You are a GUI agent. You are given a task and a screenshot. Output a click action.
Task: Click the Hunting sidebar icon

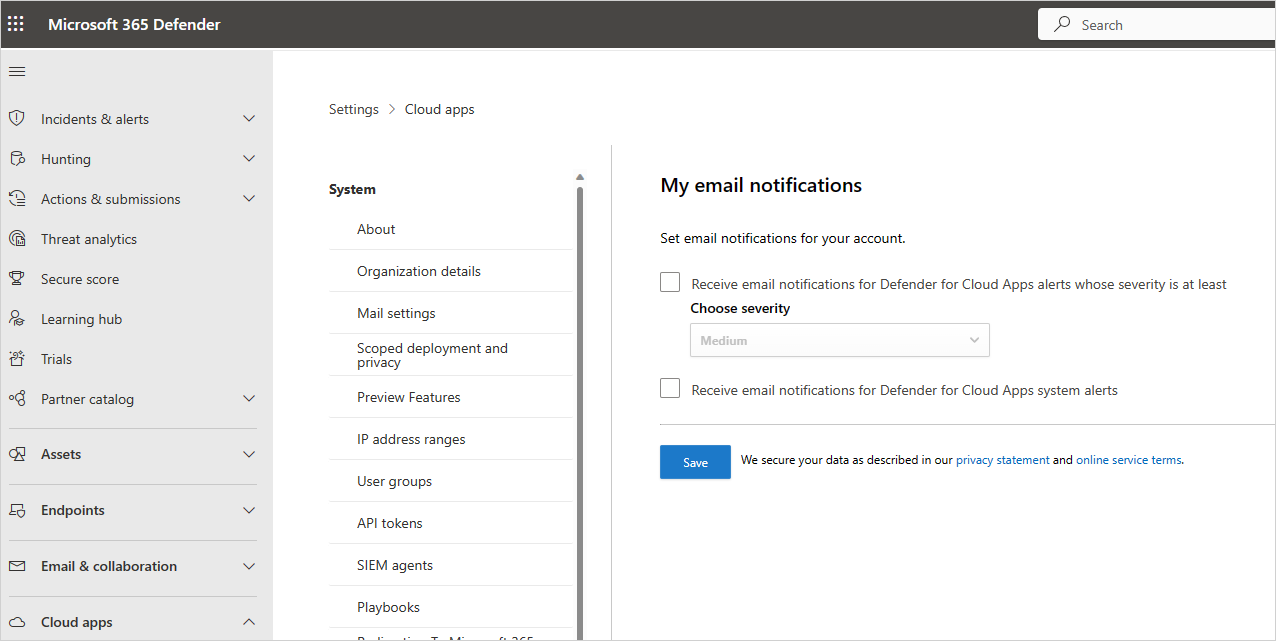click(x=16, y=158)
